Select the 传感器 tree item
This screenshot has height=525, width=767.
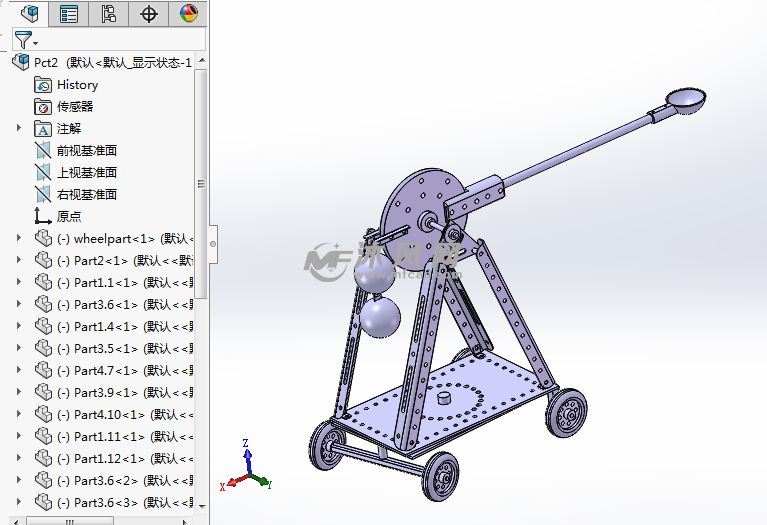click(x=75, y=107)
